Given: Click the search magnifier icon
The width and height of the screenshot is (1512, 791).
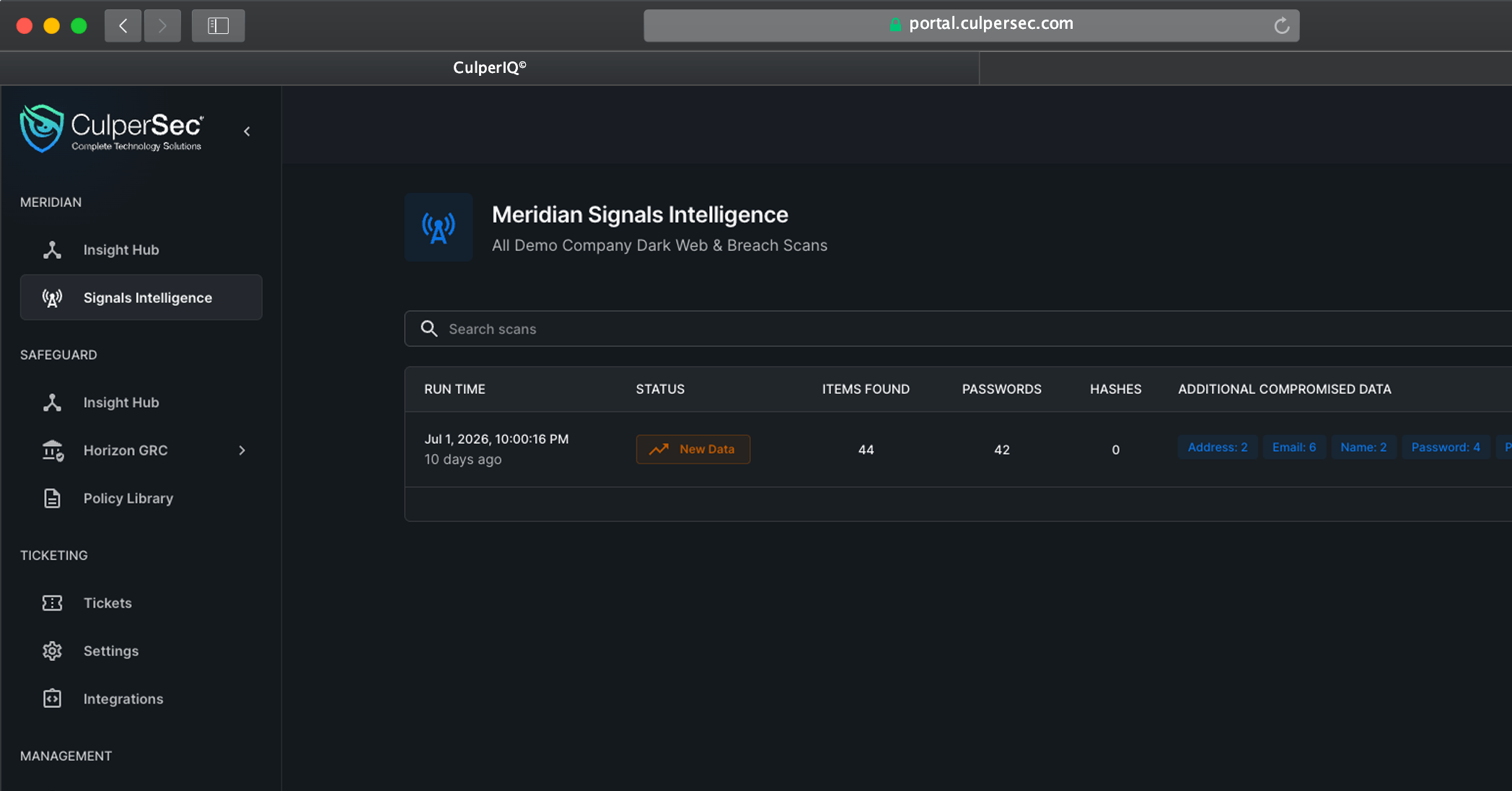Looking at the screenshot, I should pyautogui.click(x=429, y=329).
